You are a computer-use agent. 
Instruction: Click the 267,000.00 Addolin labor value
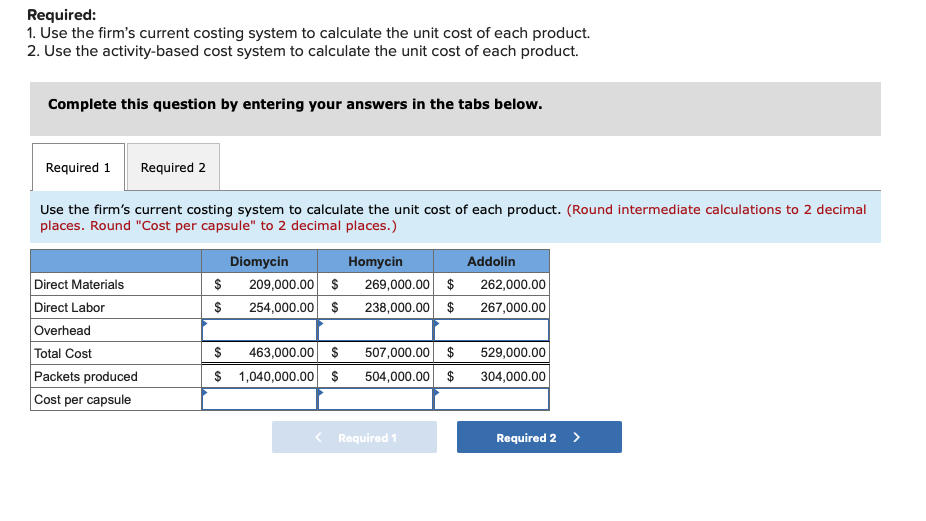[x=513, y=308]
